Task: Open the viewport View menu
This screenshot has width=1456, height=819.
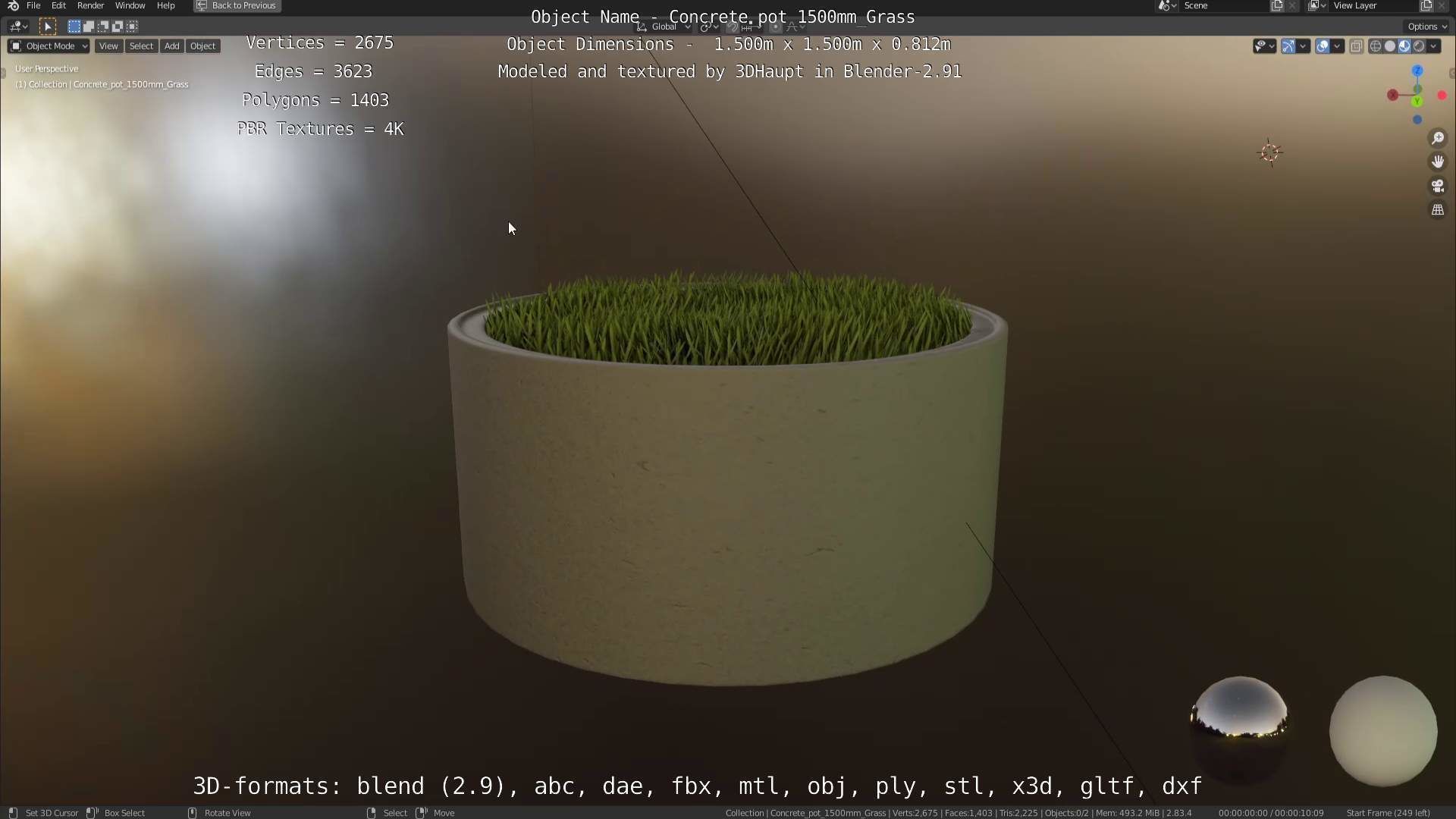Action: pos(108,46)
